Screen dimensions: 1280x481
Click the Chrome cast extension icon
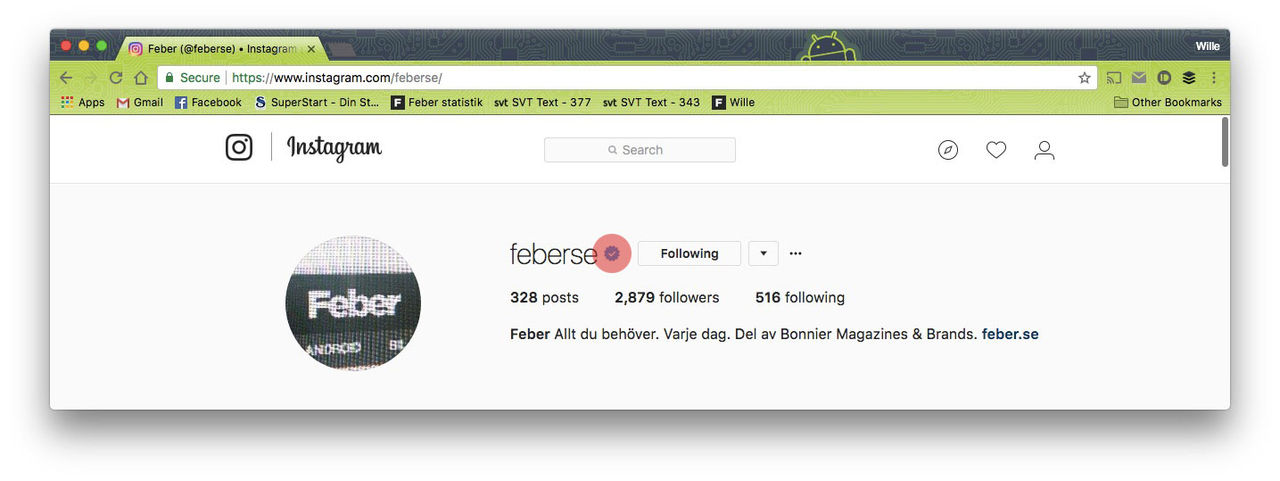tap(1114, 77)
